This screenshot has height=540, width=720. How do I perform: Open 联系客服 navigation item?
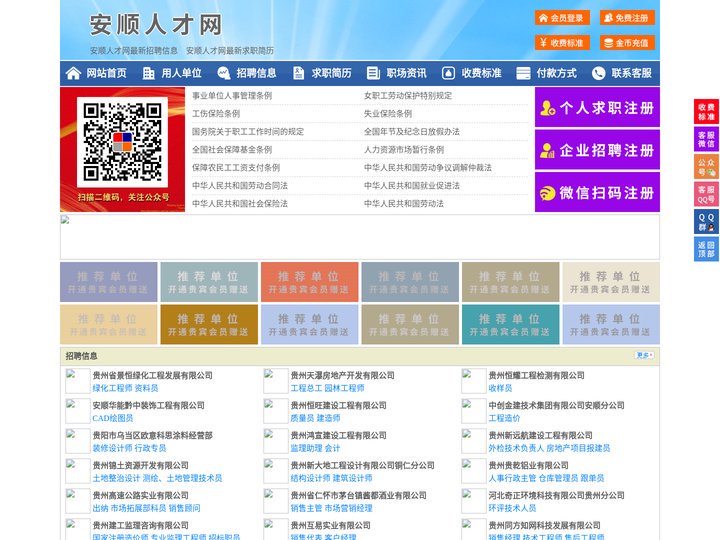631,73
